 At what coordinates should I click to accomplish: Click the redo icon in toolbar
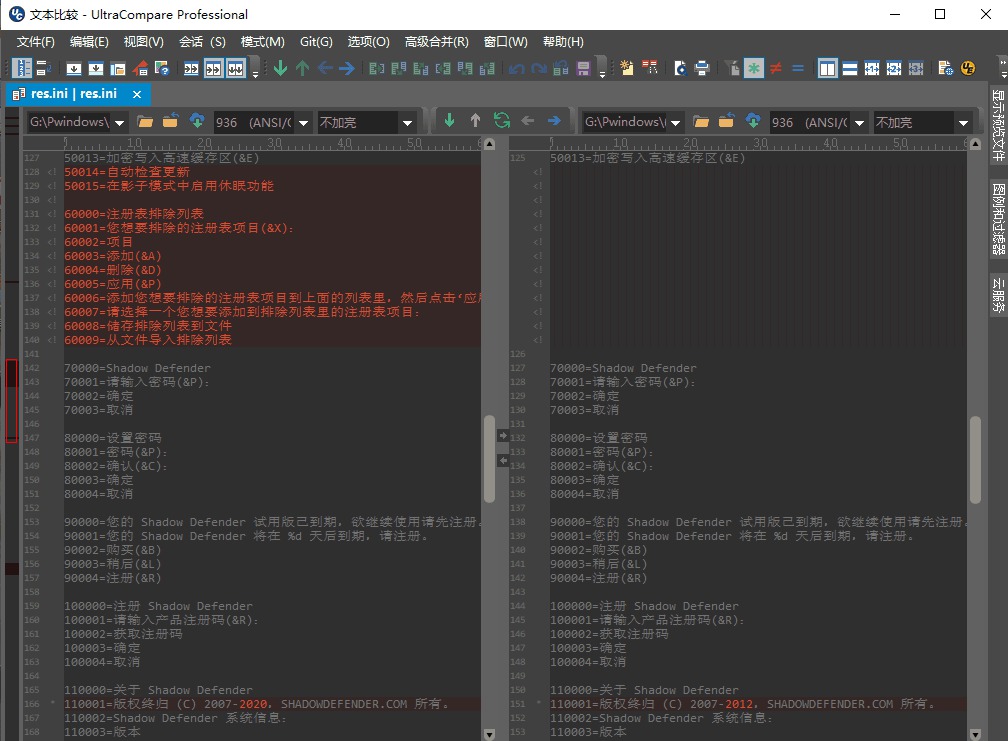539,67
